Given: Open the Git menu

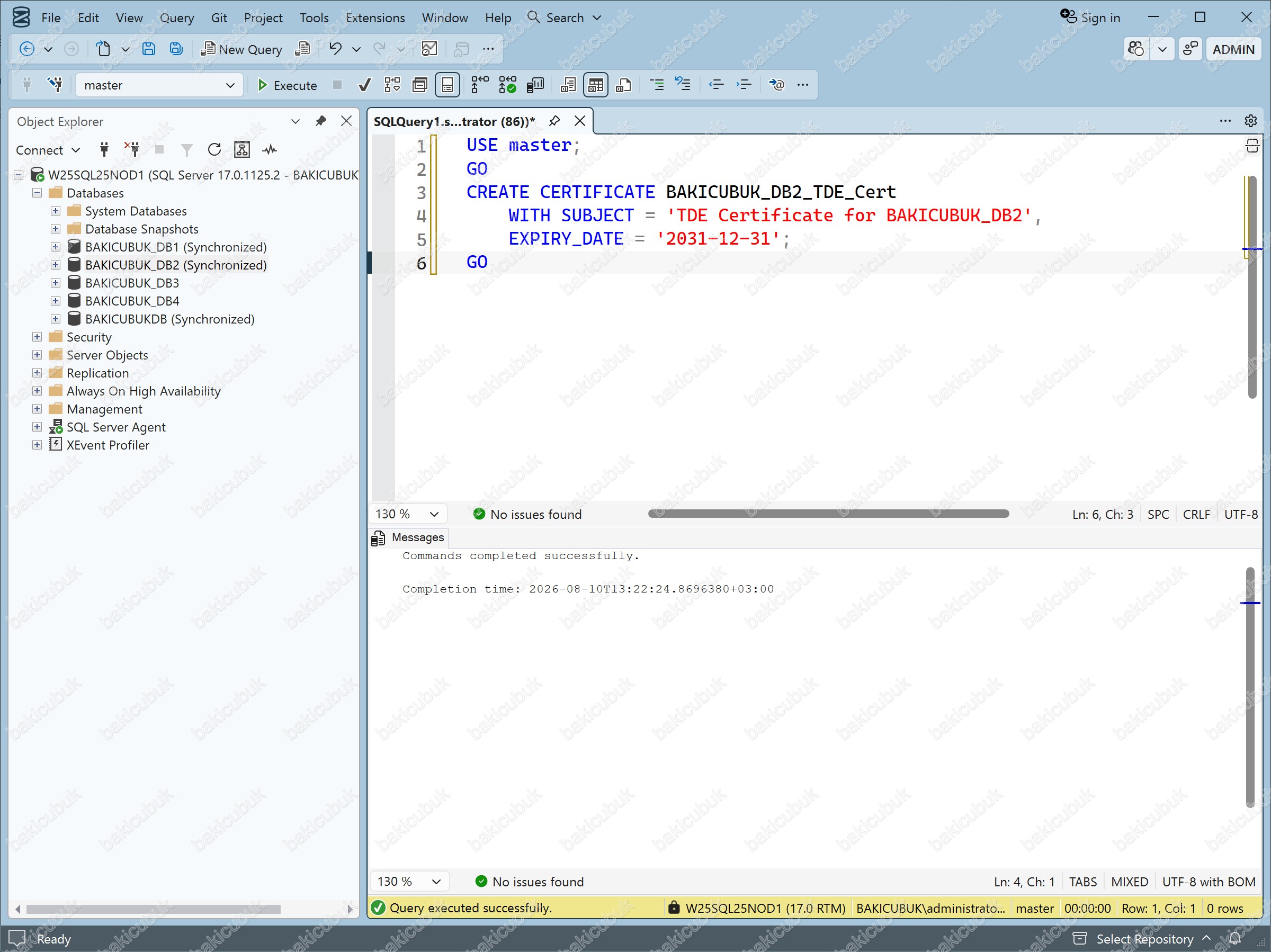Looking at the screenshot, I should pyautogui.click(x=219, y=18).
